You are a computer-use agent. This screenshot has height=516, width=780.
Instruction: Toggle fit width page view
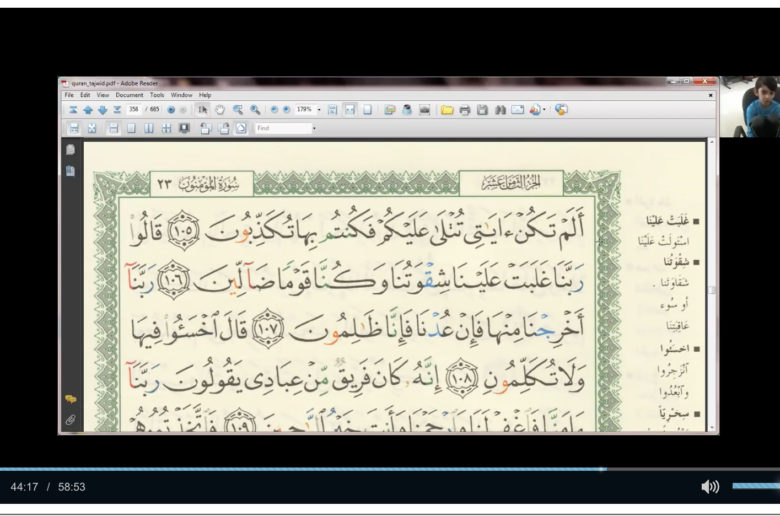tap(350, 110)
